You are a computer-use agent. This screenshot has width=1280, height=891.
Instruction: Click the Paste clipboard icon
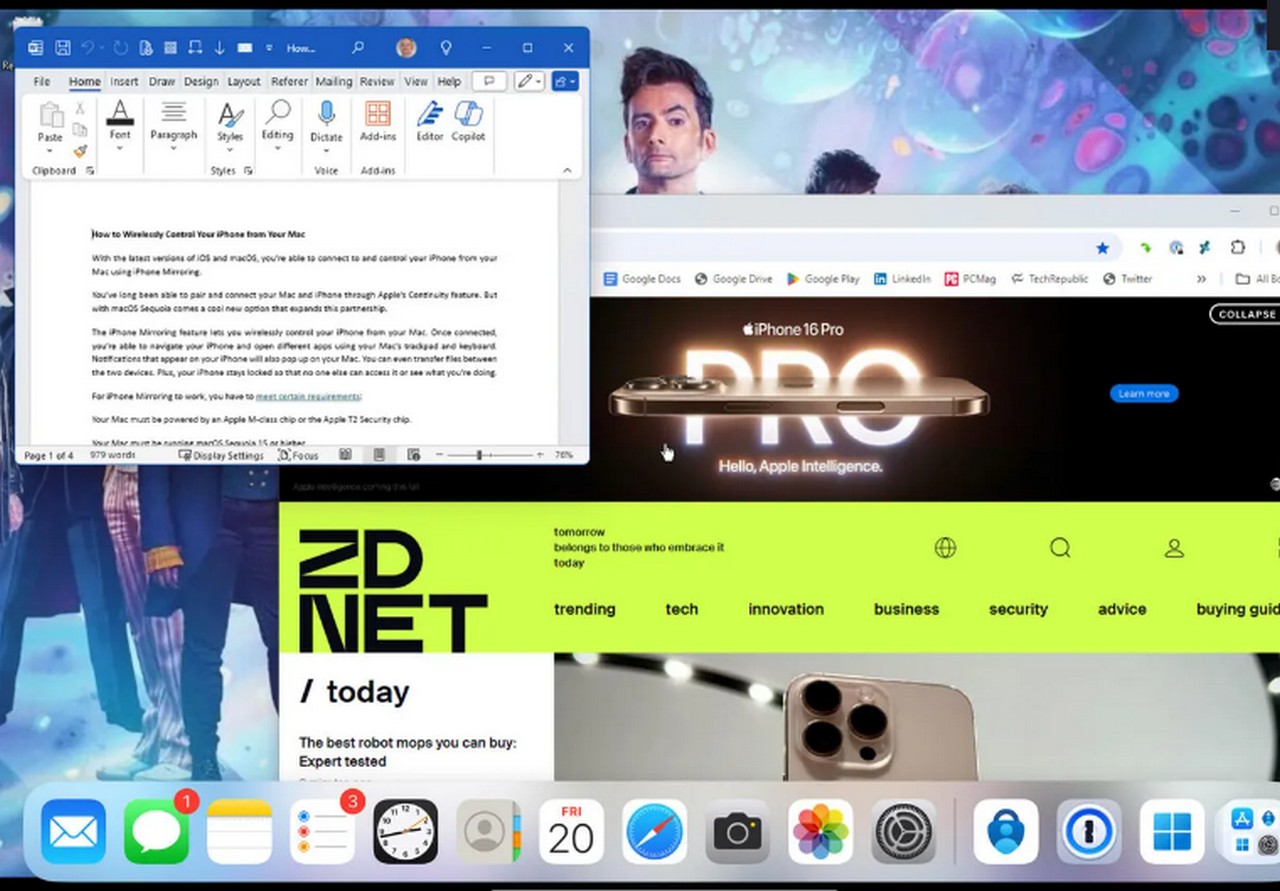point(50,115)
